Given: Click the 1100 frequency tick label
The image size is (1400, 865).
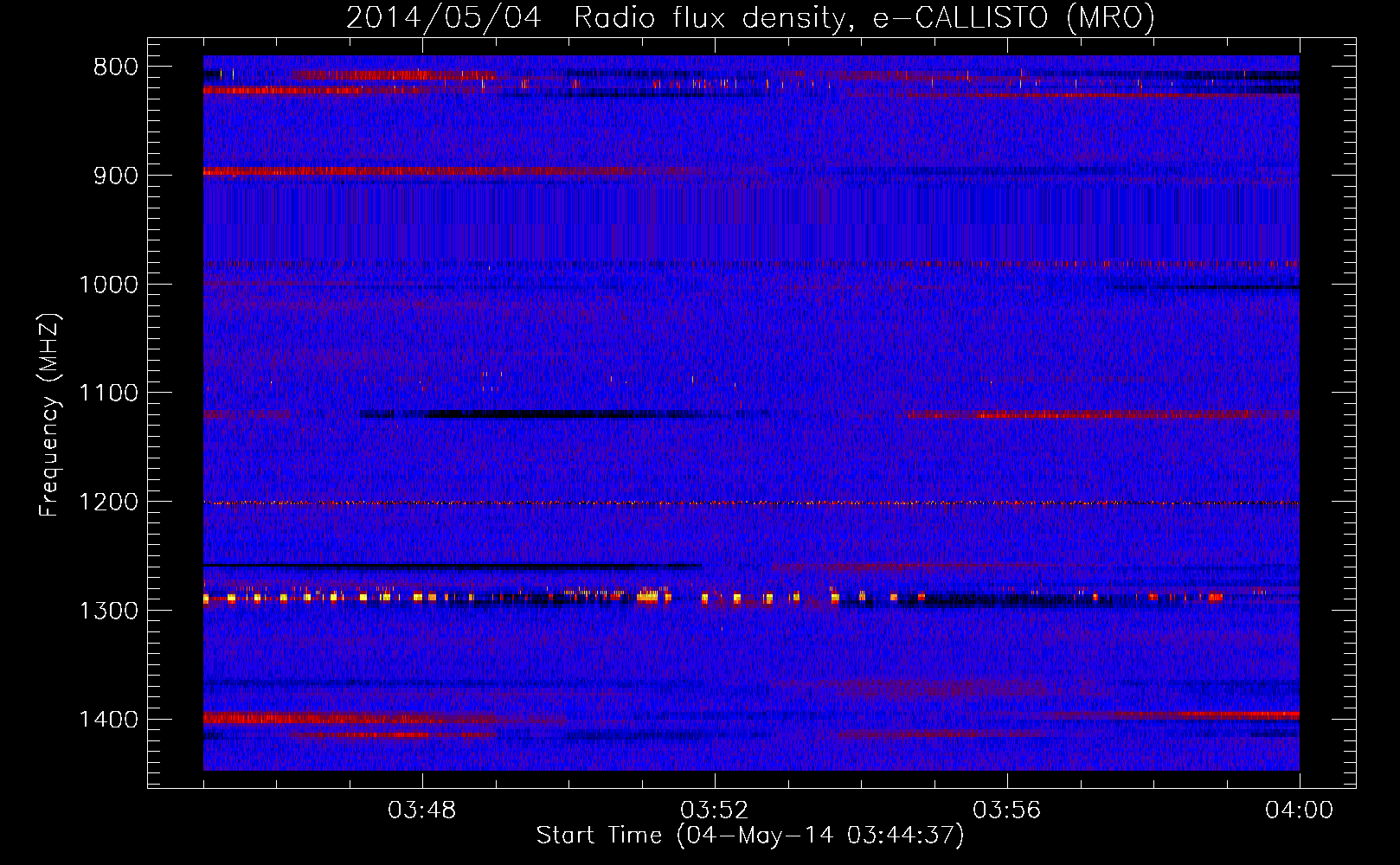Looking at the screenshot, I should click(108, 394).
